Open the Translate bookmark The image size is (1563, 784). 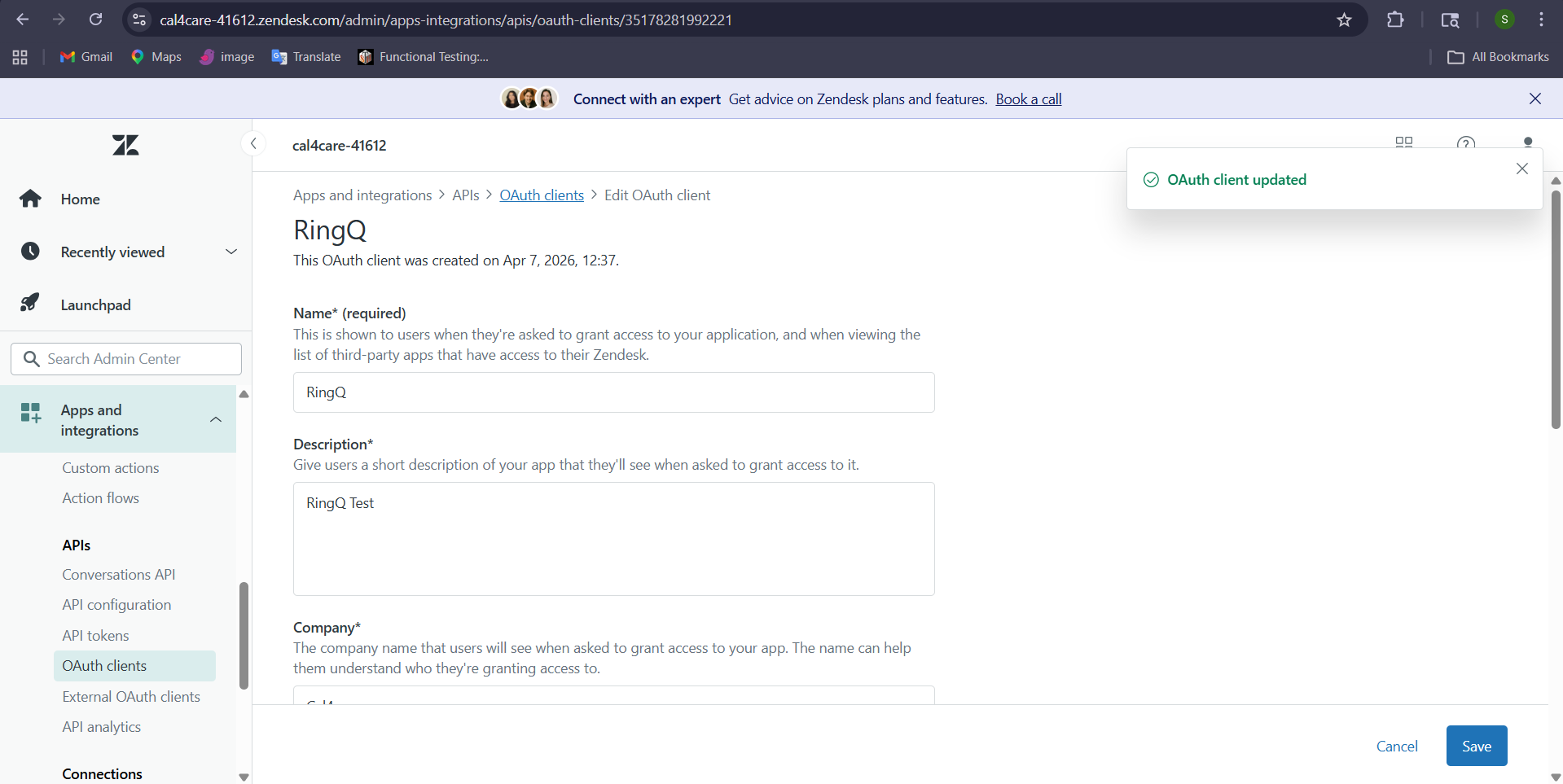tap(306, 57)
